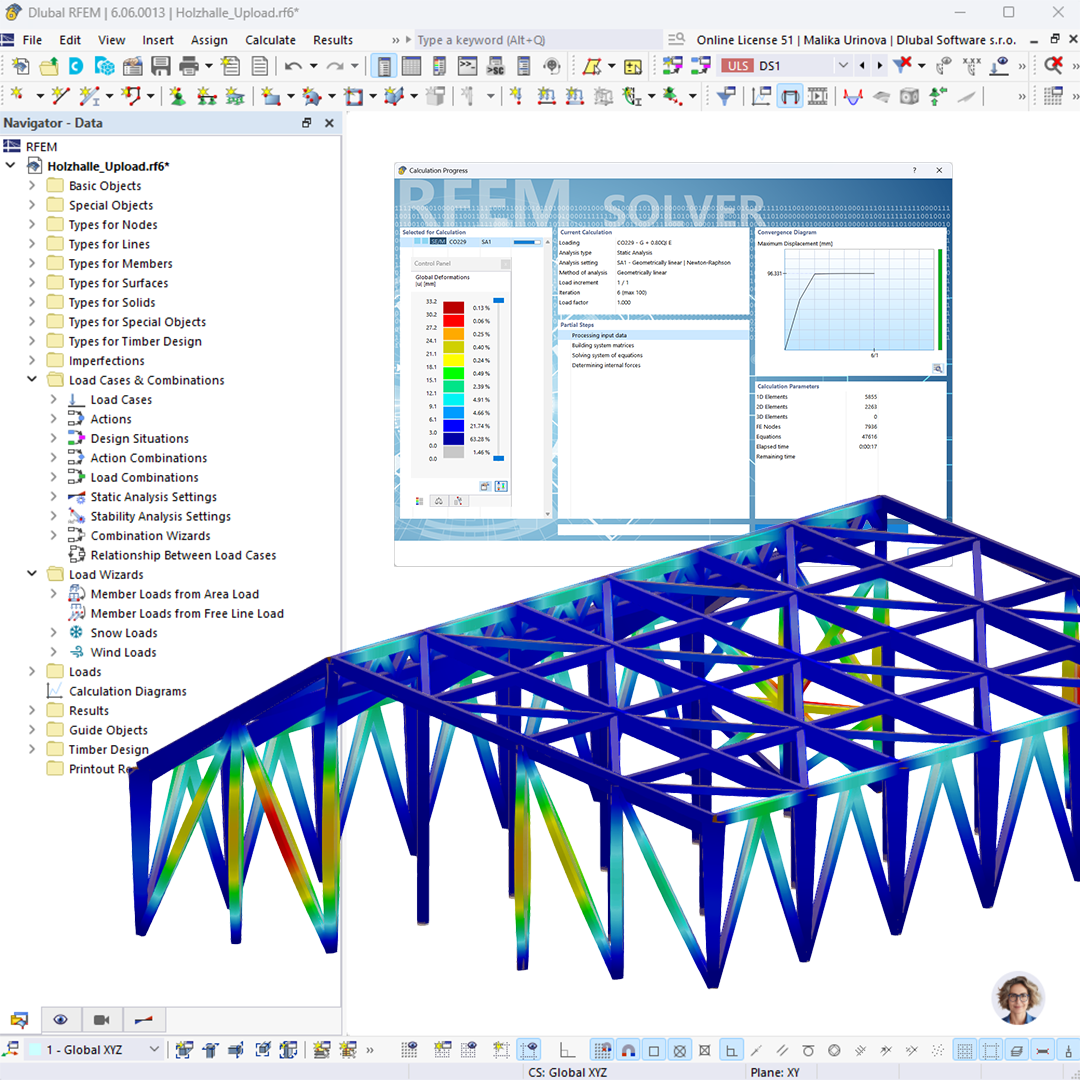Screen dimensions: 1080x1080
Task: Open the Calculate menu
Action: 270,40
